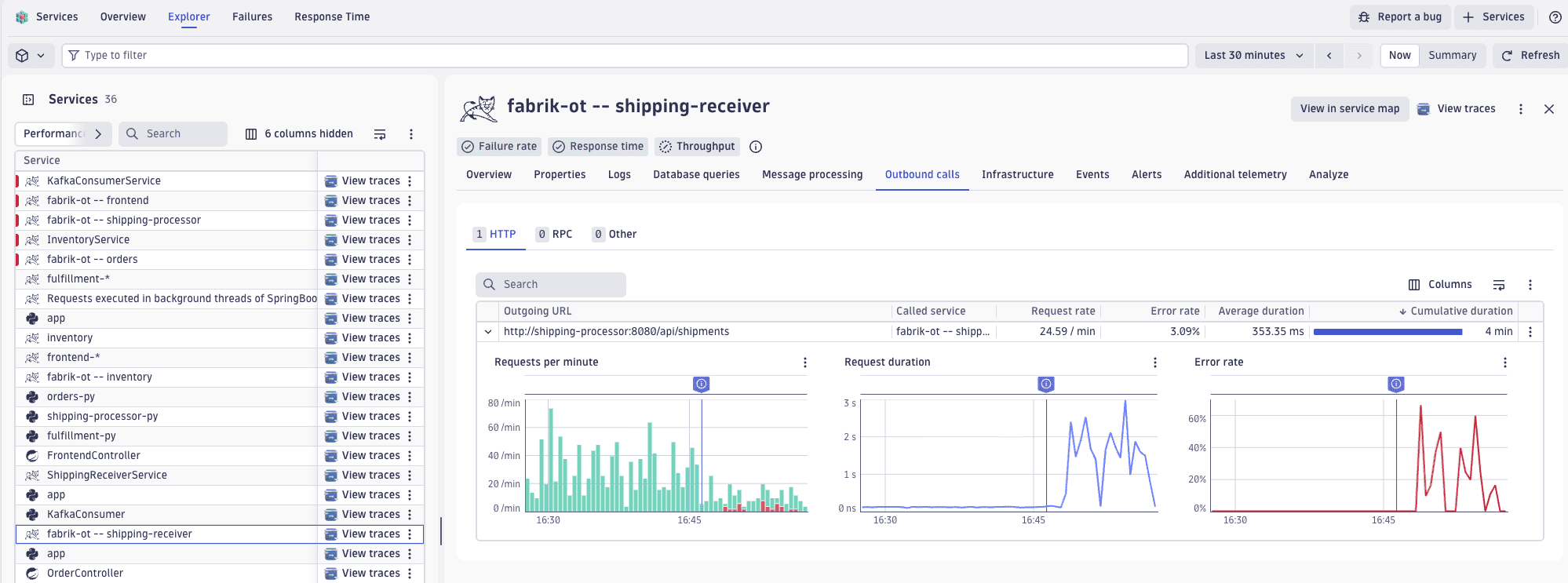
Task: Click the Services panel collapse icon
Action: [x=28, y=100]
